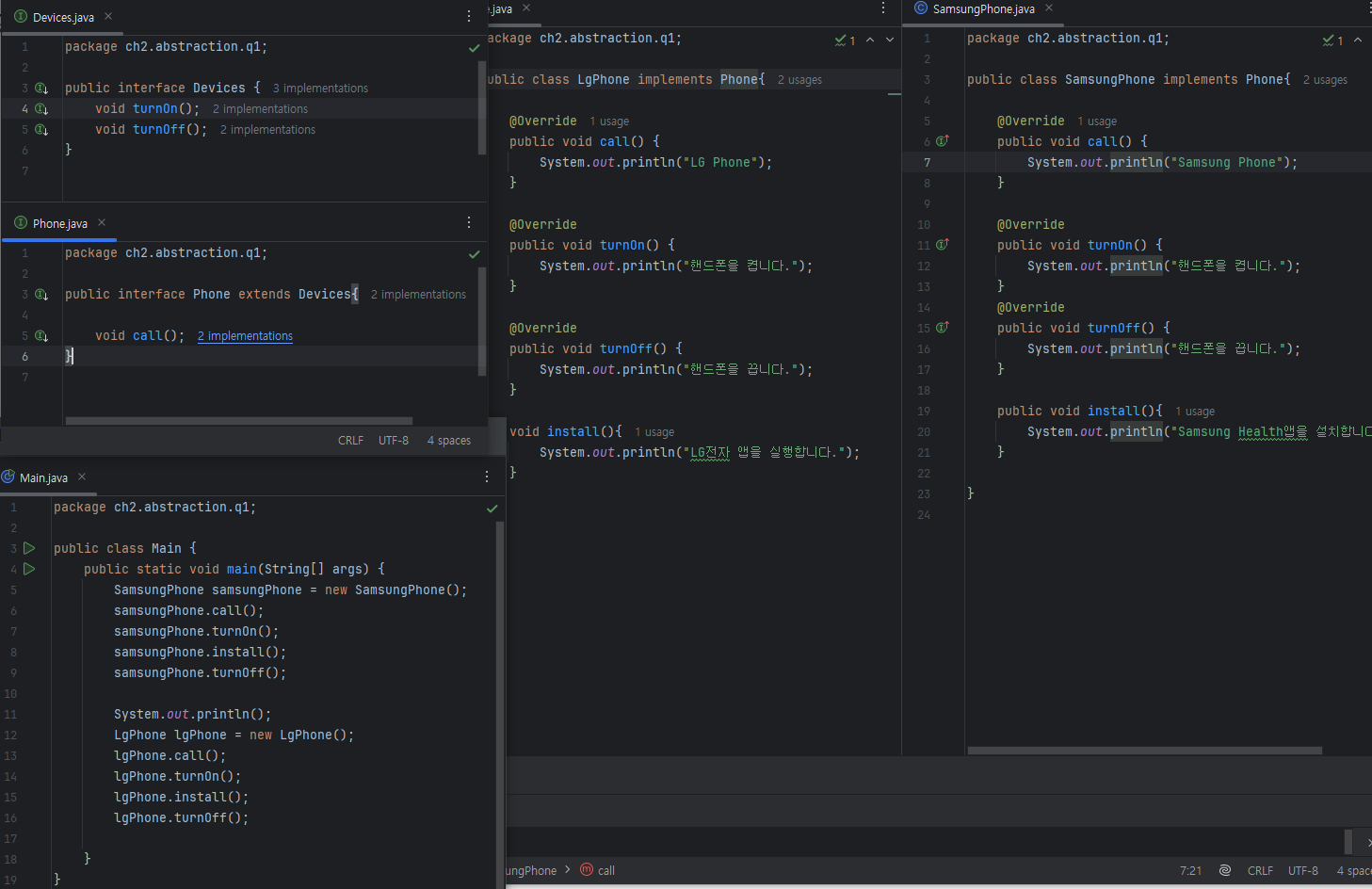Click line number 7 in SamsungPhone gutter

(927, 163)
